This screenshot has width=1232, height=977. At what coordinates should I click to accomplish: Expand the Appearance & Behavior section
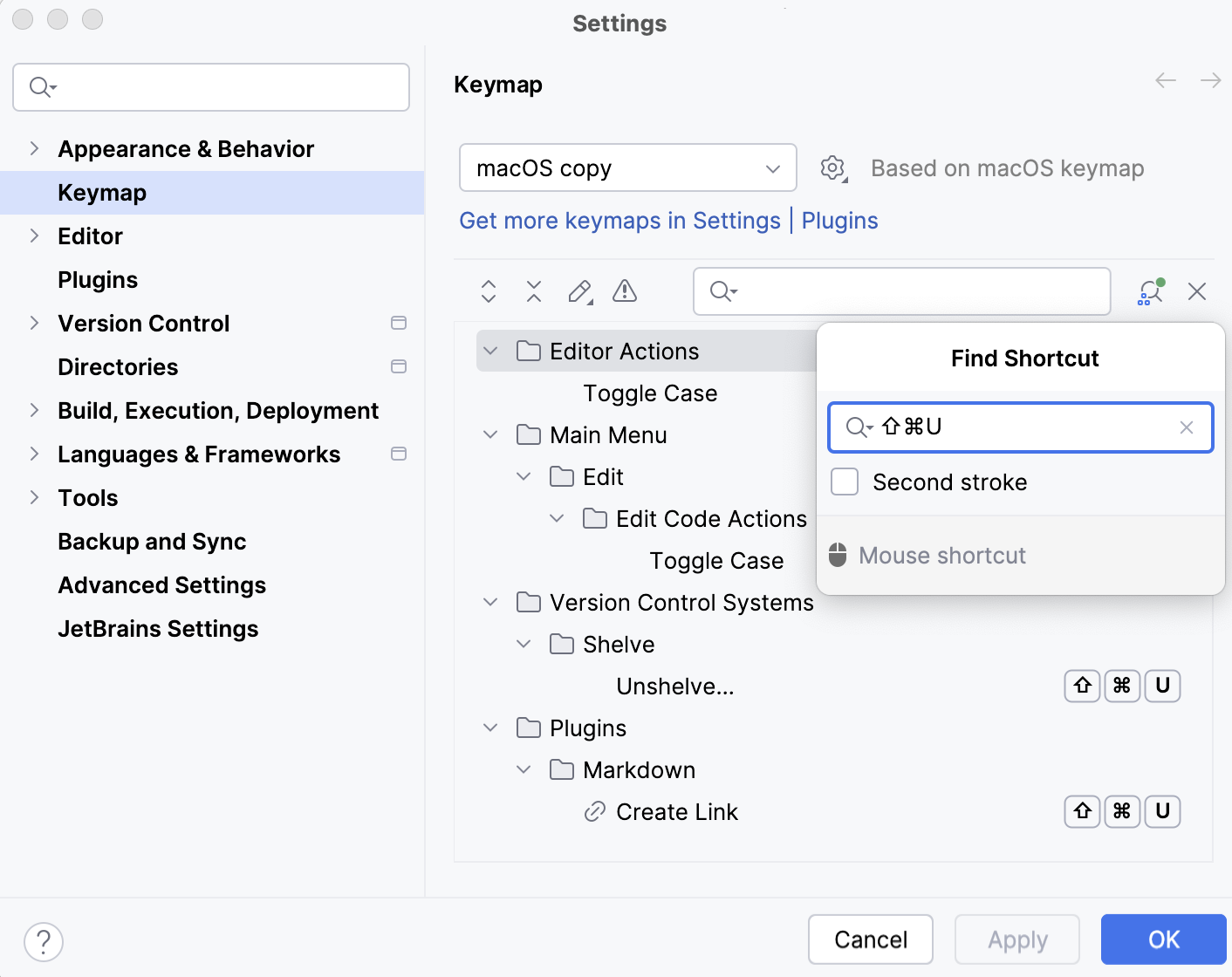click(33, 148)
